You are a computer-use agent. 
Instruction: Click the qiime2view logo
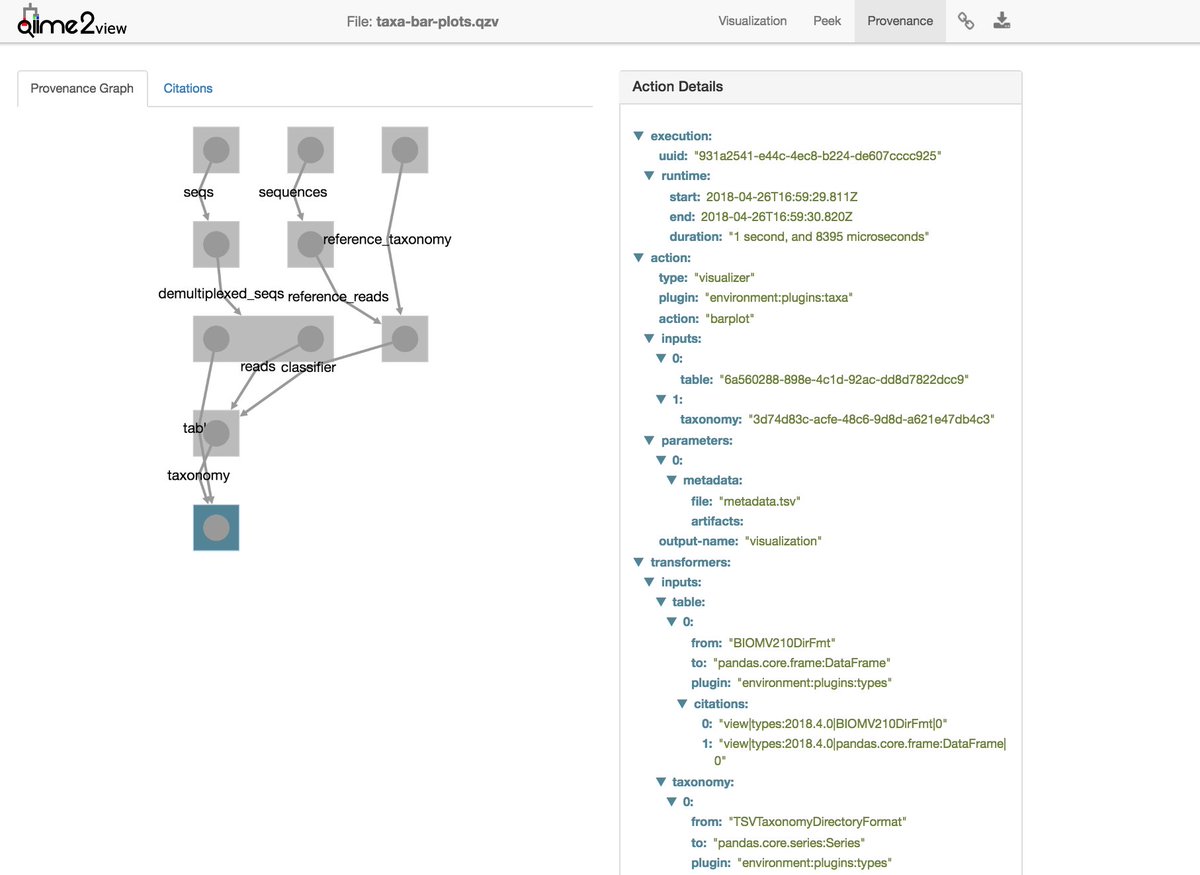72,22
